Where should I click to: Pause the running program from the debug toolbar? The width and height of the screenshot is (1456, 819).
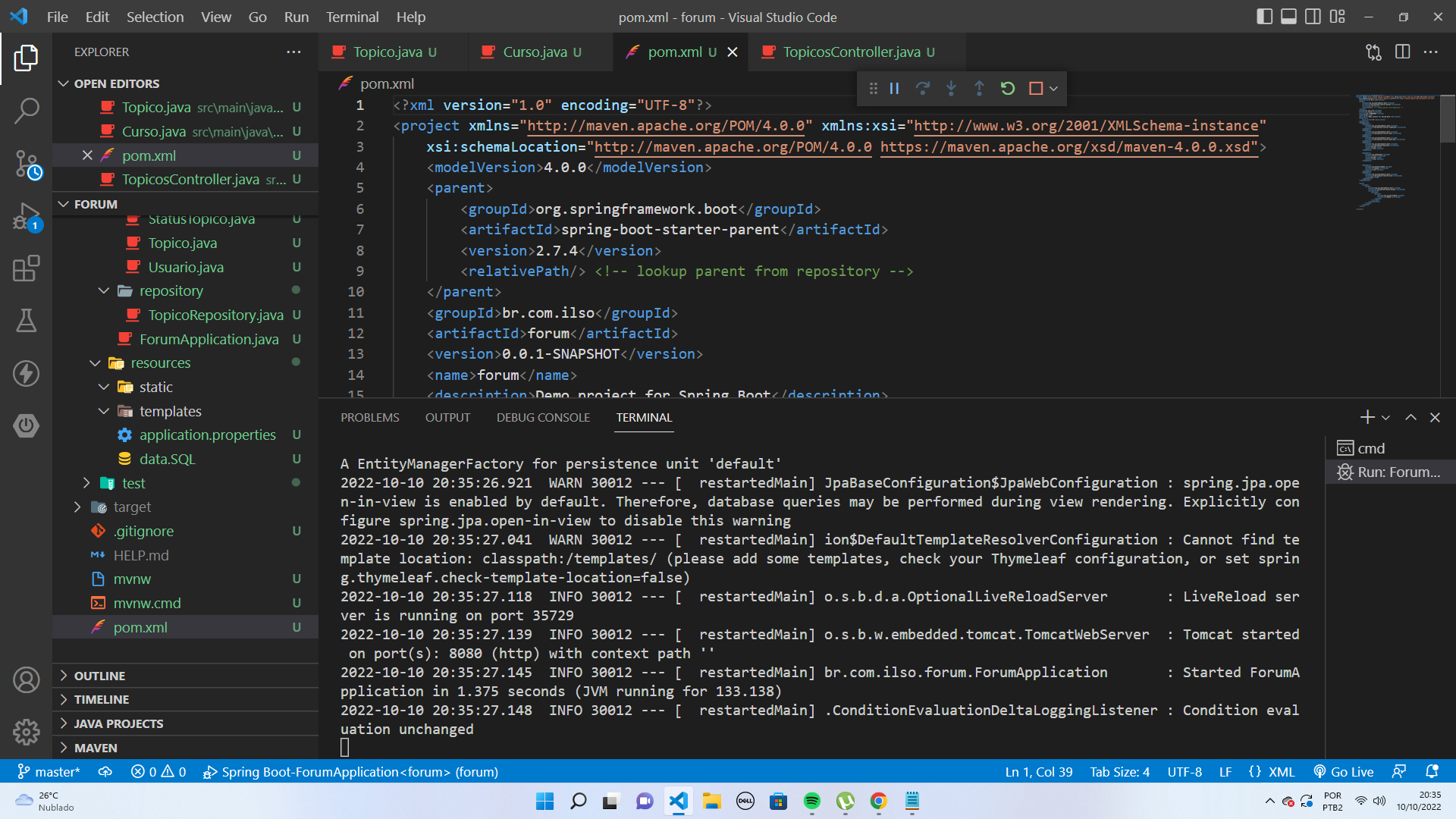click(893, 88)
